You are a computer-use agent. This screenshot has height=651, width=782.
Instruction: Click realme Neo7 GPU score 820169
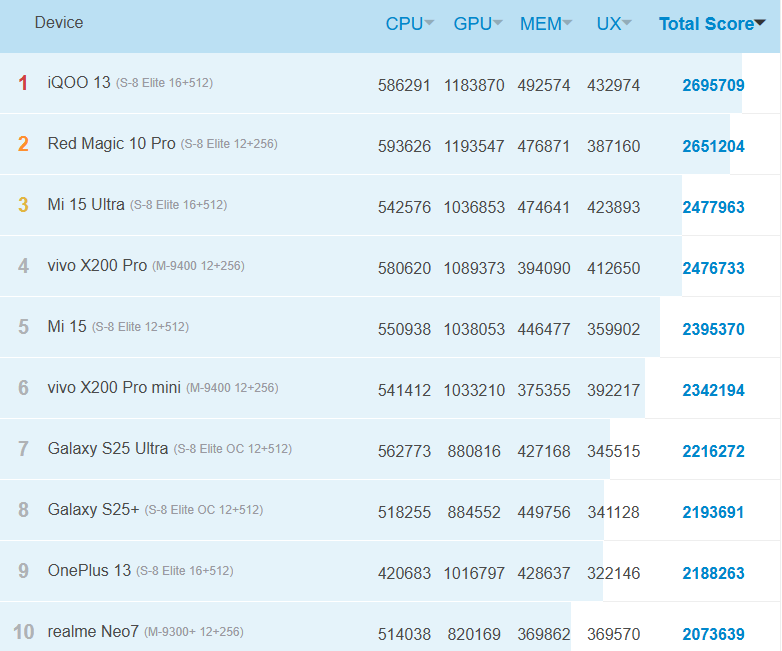(x=474, y=635)
